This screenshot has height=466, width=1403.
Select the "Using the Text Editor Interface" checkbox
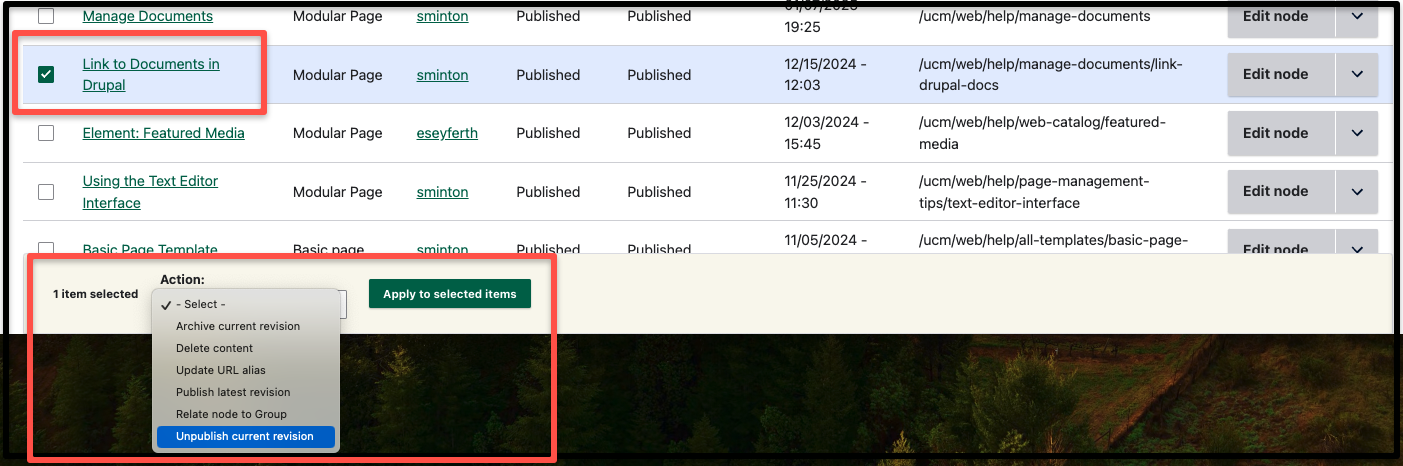[46, 192]
